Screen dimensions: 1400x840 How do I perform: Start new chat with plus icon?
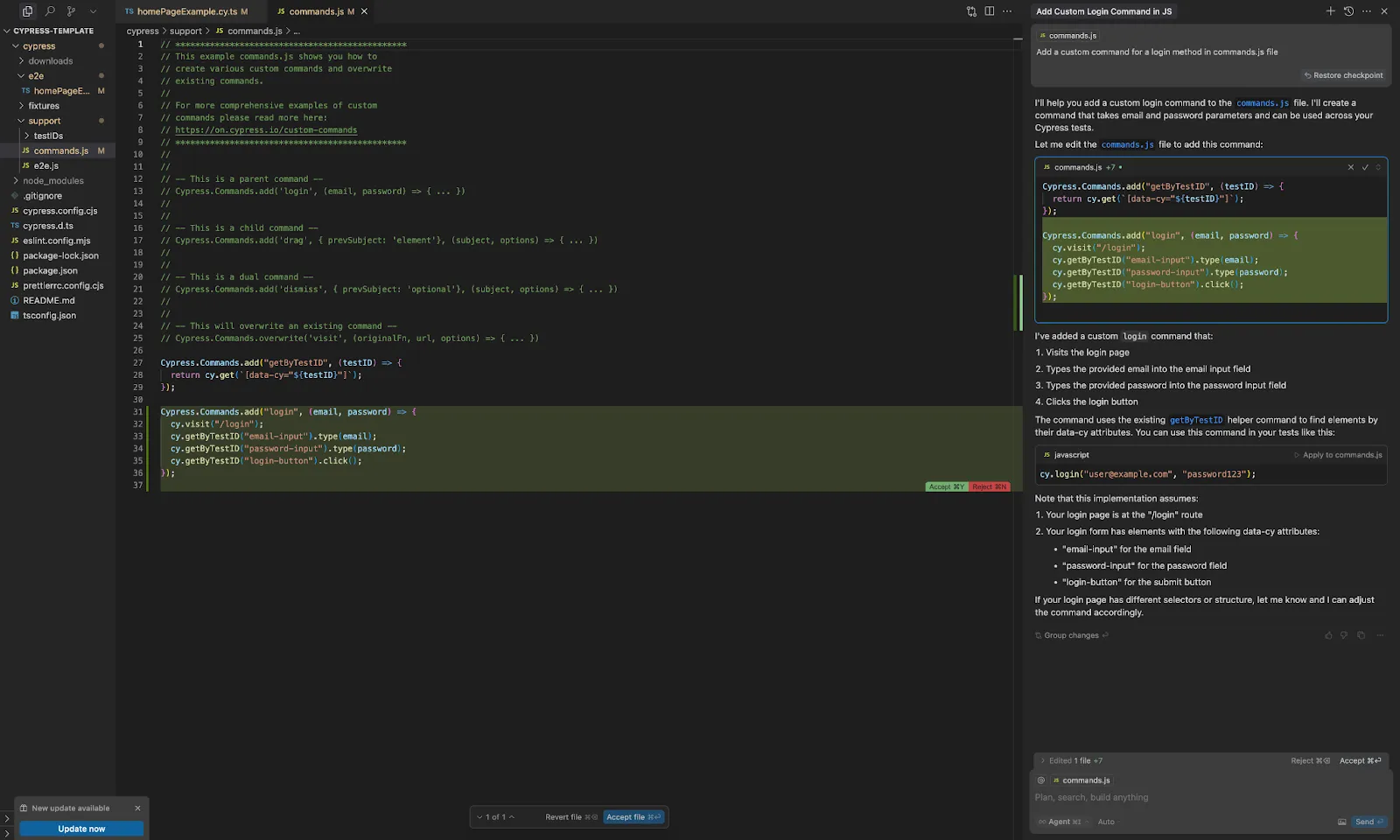(1331, 11)
